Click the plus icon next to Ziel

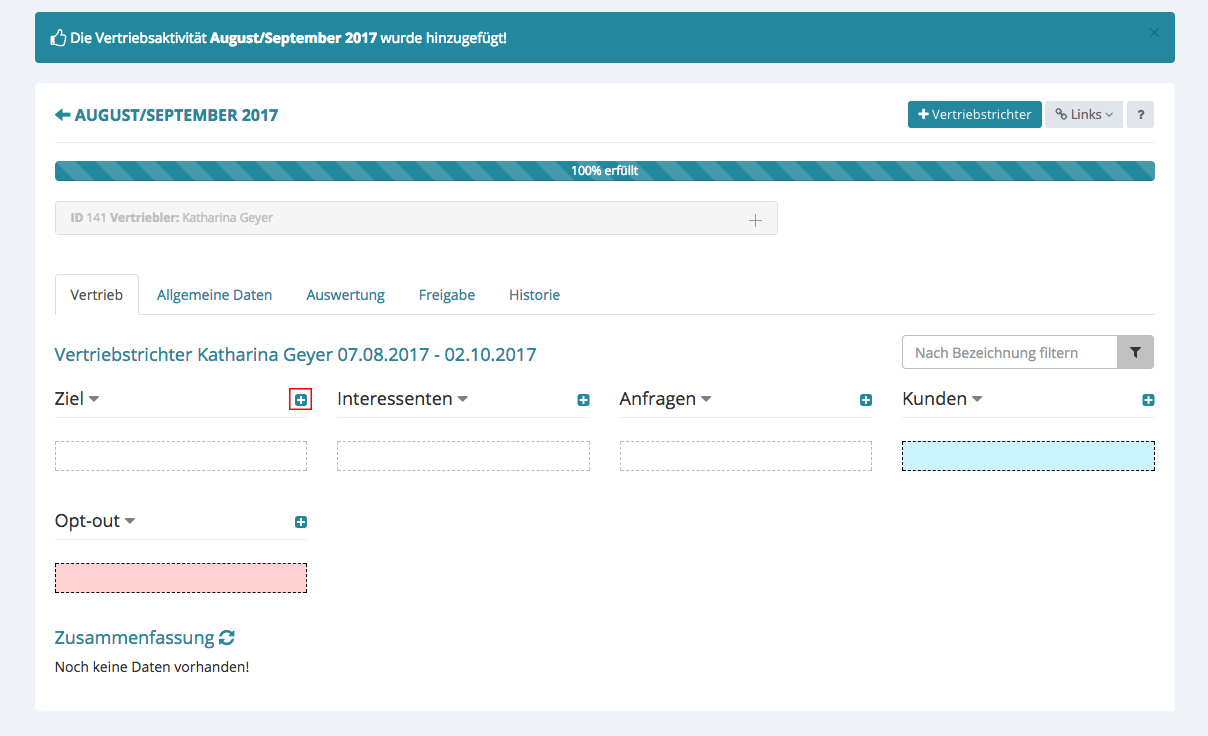click(301, 400)
